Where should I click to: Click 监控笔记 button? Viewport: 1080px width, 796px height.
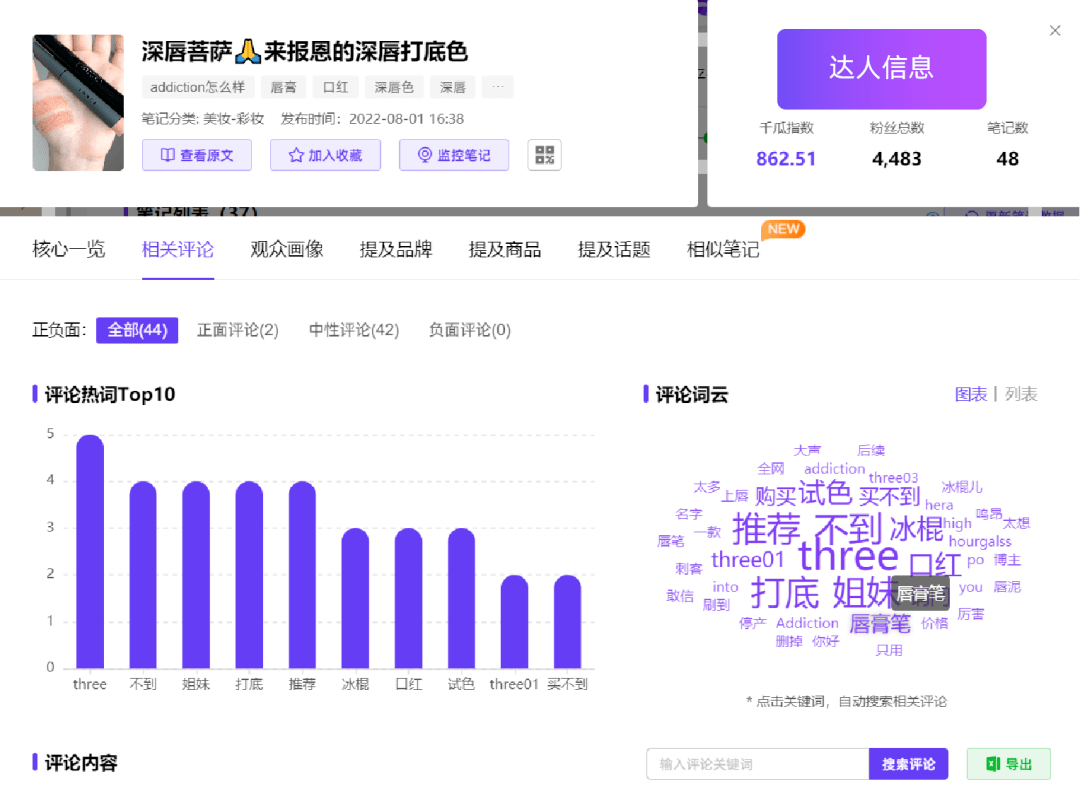(454, 155)
